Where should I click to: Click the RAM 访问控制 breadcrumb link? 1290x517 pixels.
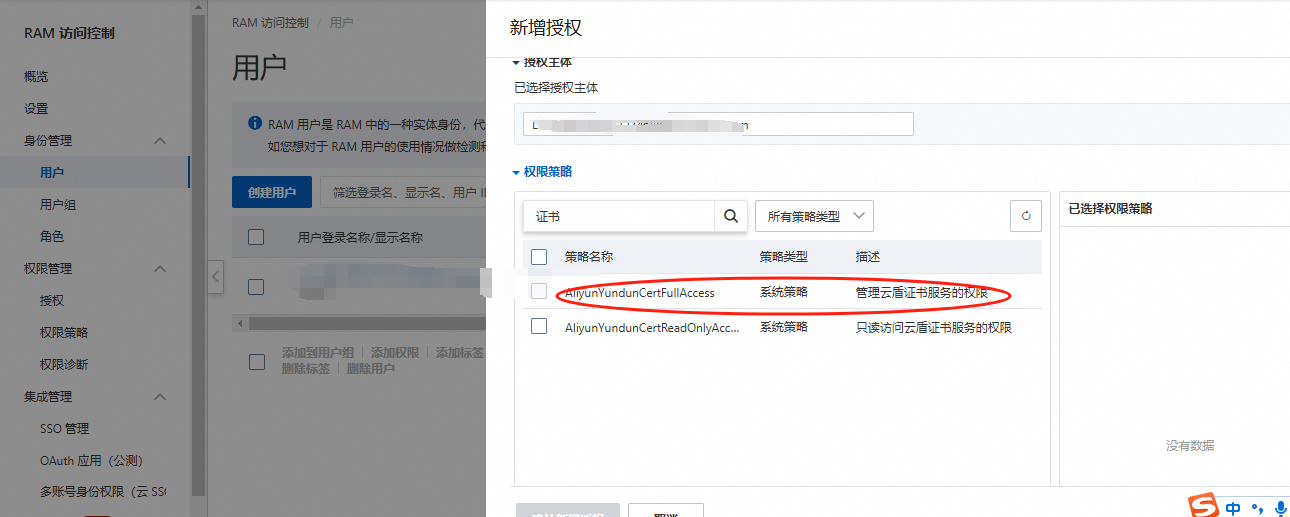click(x=270, y=22)
